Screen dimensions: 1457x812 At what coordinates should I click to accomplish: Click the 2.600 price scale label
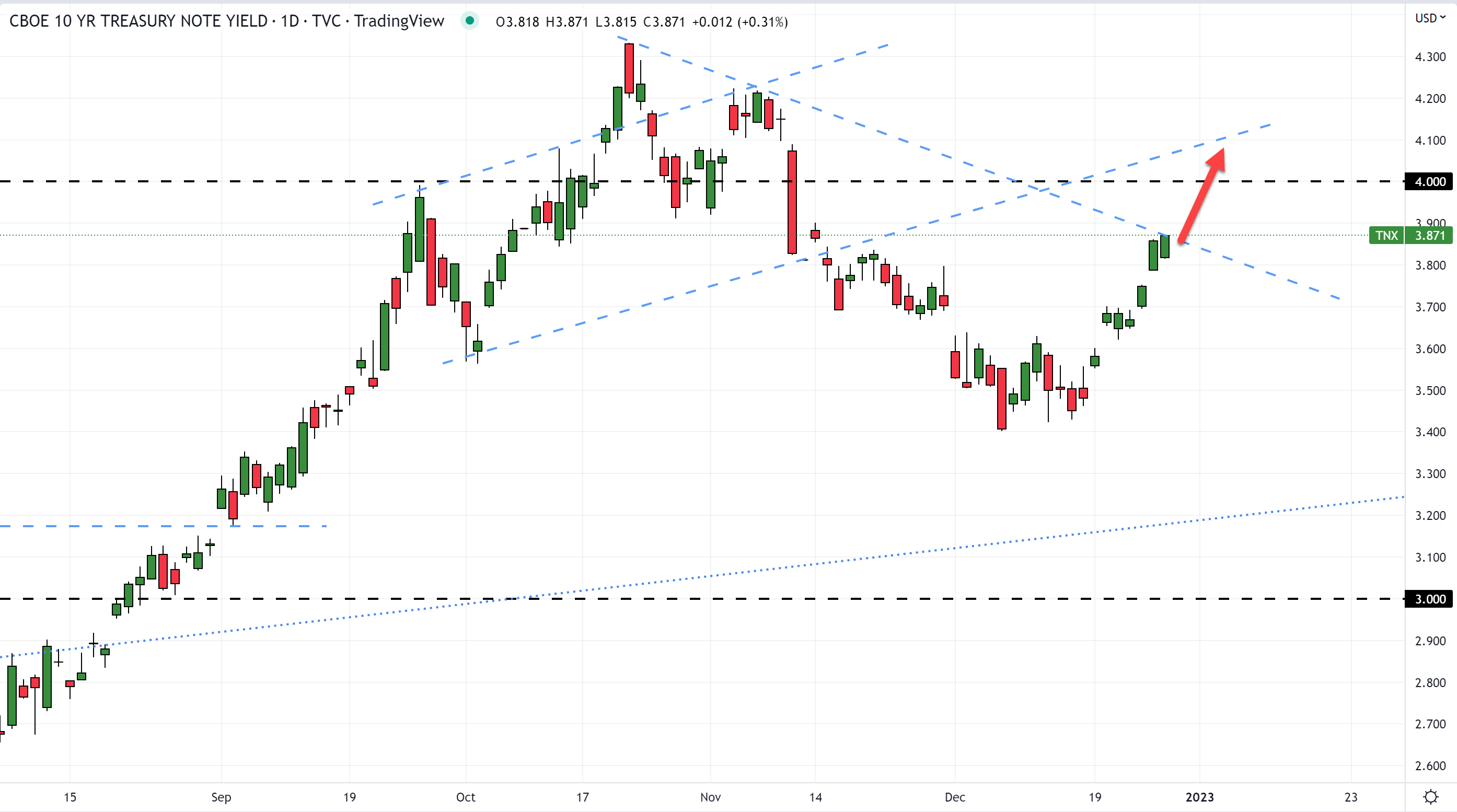coord(1429,766)
